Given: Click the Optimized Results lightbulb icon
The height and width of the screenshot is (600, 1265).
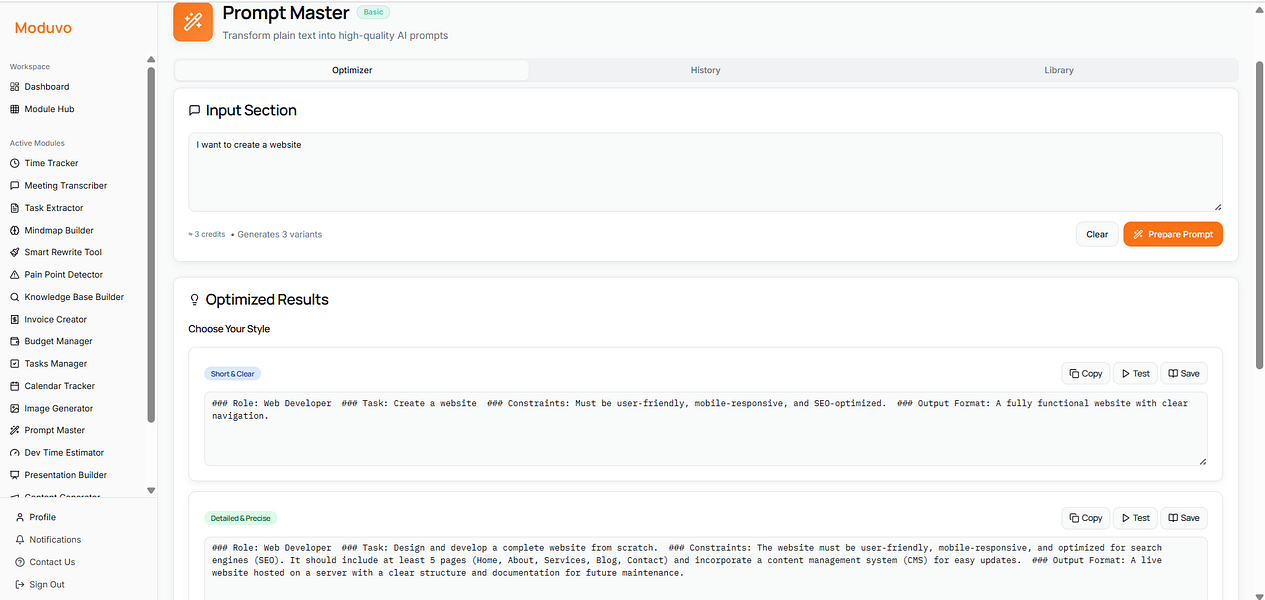Looking at the screenshot, I should pyautogui.click(x=194, y=300).
